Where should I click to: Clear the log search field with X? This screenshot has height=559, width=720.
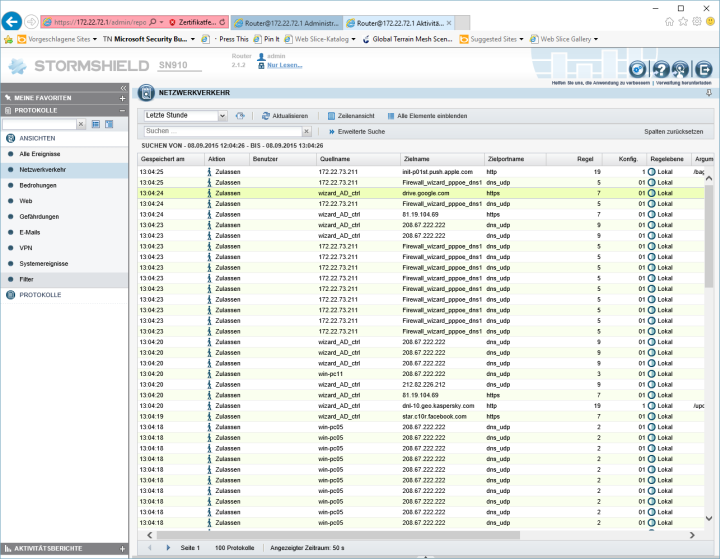click(x=308, y=131)
